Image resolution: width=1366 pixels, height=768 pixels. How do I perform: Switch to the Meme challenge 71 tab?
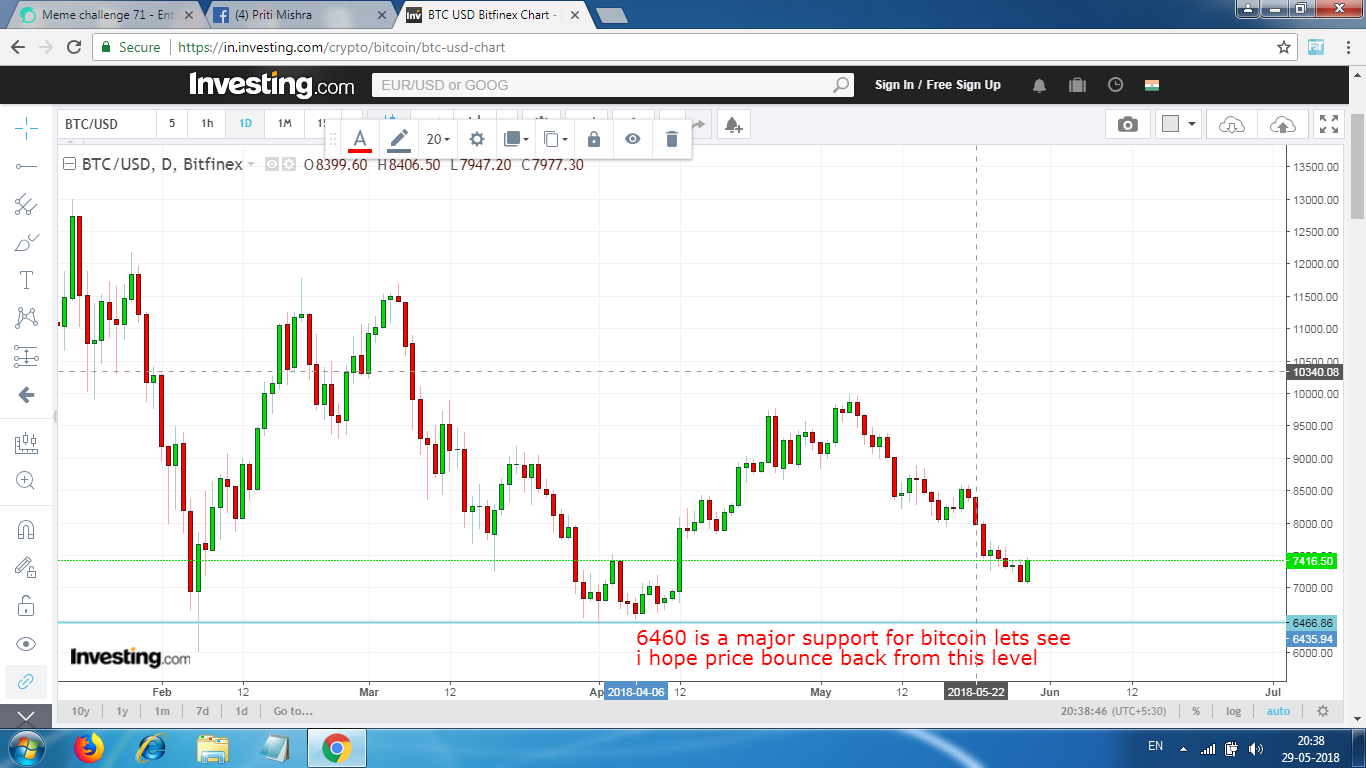[x=105, y=15]
